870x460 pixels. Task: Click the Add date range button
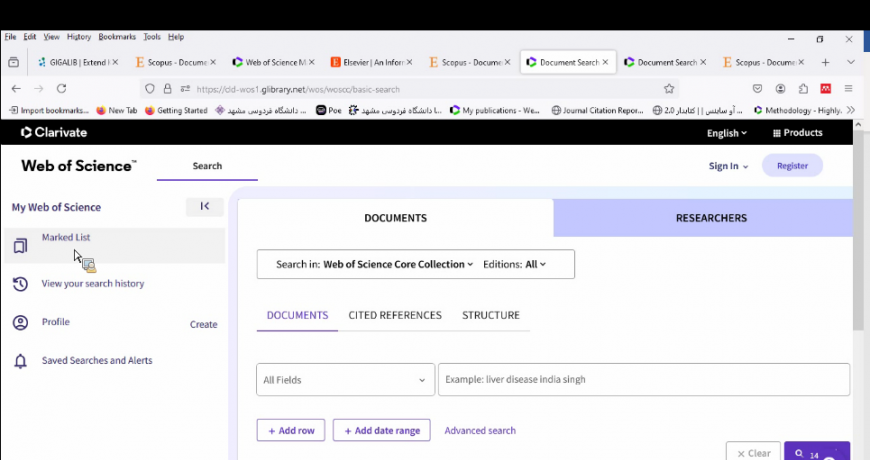382,431
